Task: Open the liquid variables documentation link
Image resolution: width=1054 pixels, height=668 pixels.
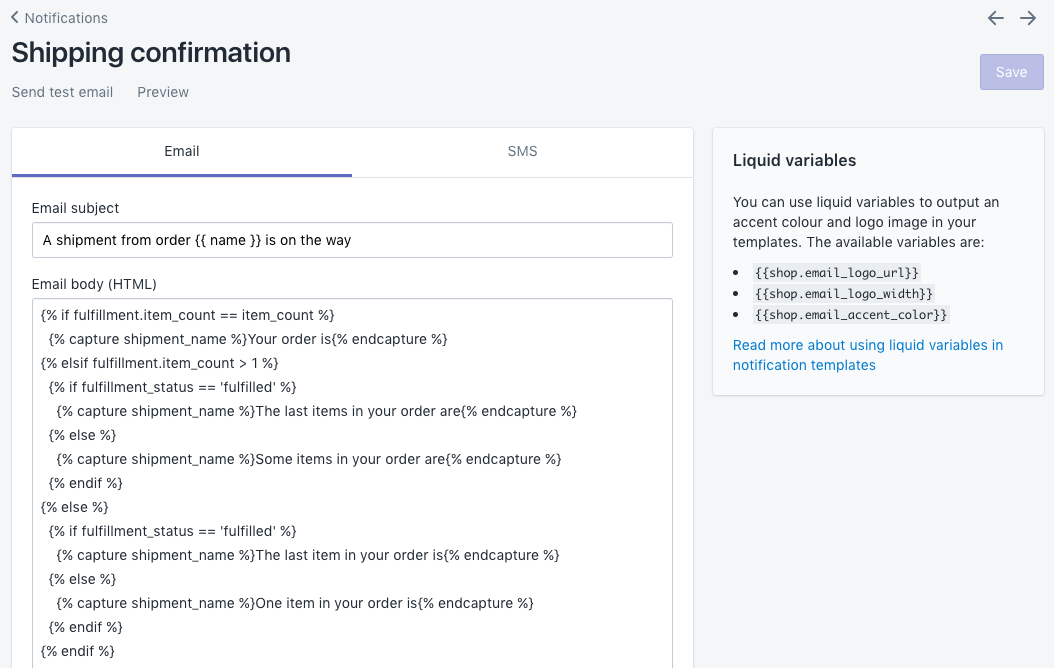Action: 868,355
